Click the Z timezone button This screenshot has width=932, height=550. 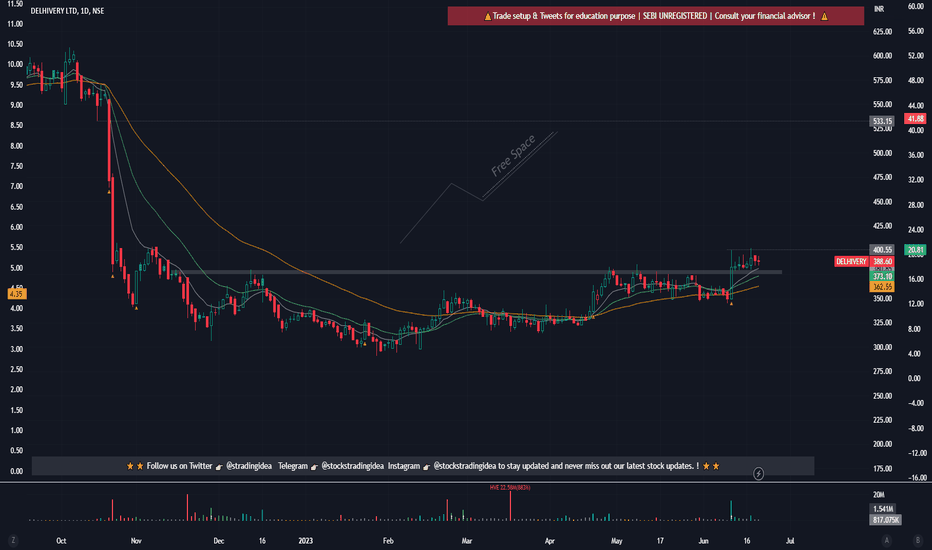coord(13,540)
